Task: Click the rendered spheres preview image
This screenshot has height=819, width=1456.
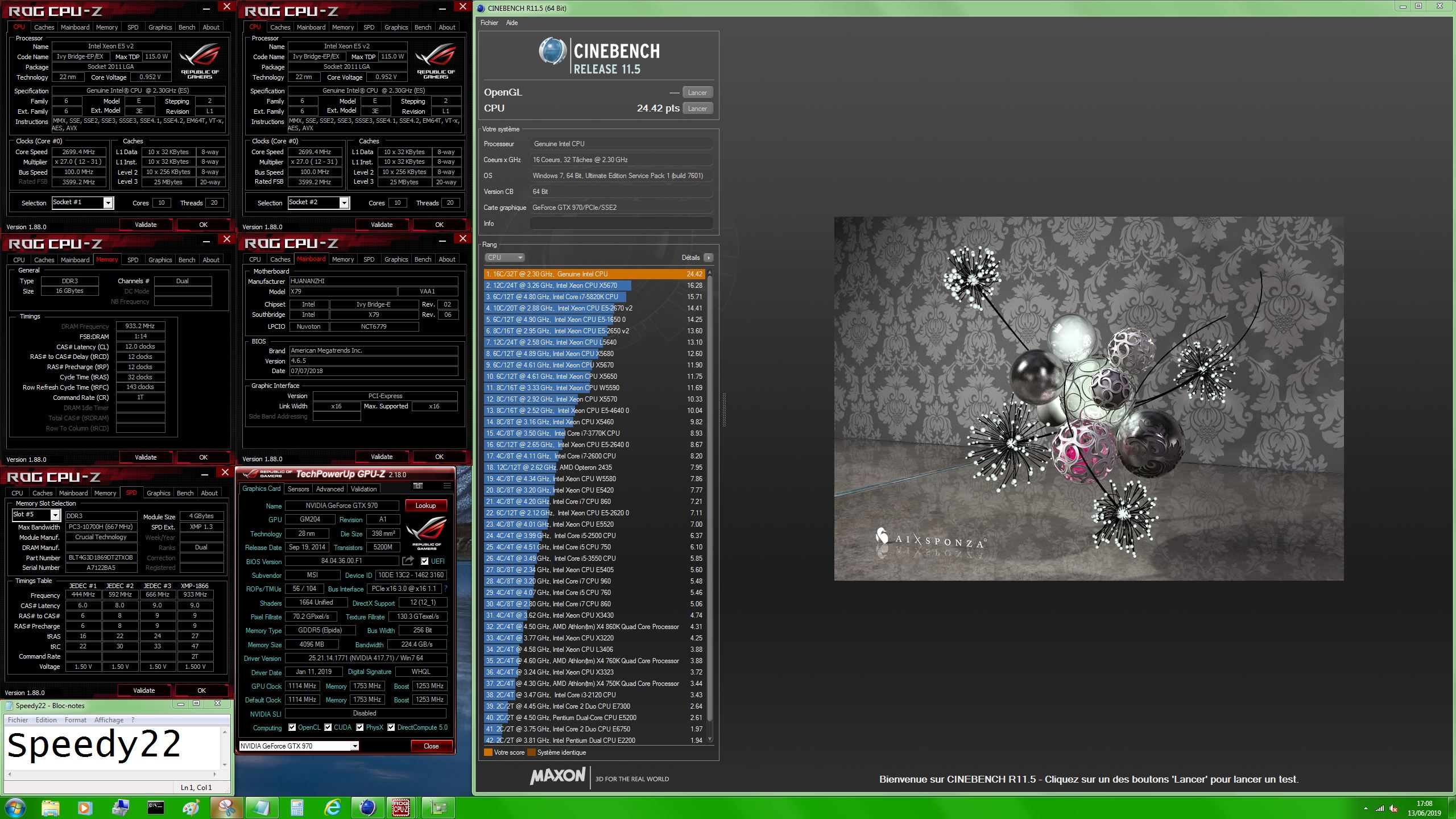Action: [x=1089, y=398]
